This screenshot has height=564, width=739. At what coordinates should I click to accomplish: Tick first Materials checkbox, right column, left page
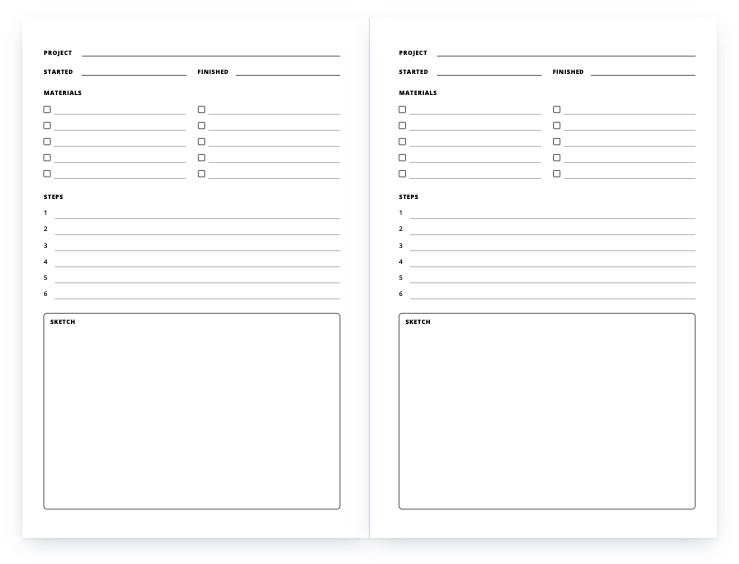point(202,109)
